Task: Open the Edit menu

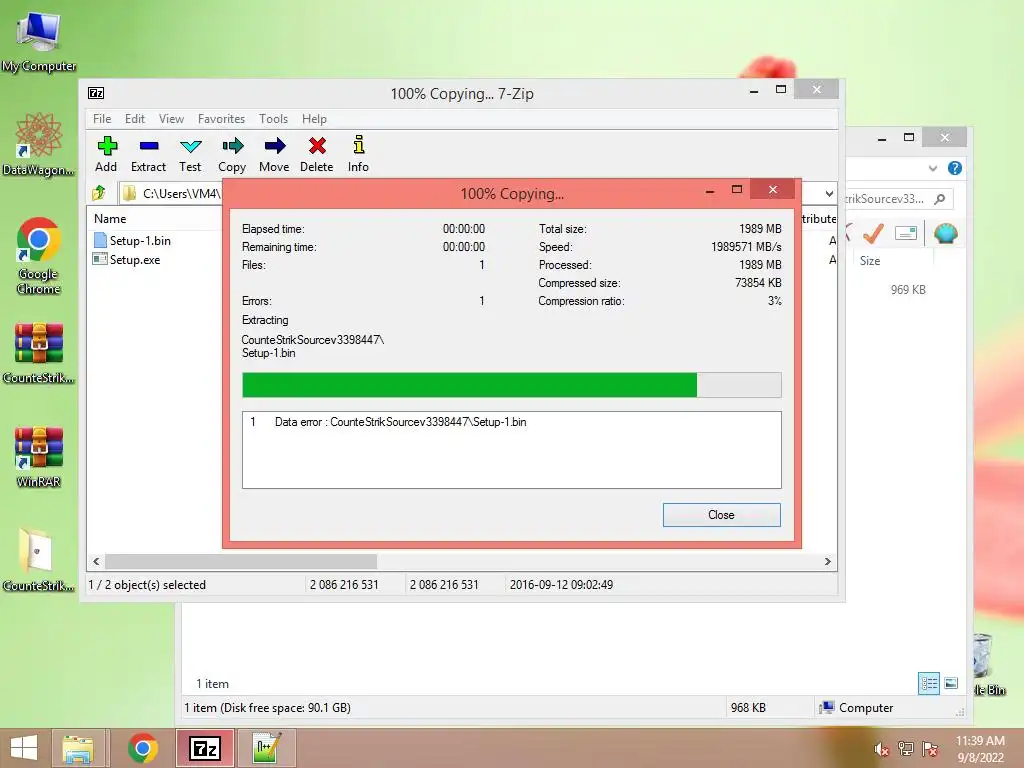Action: 135,119
